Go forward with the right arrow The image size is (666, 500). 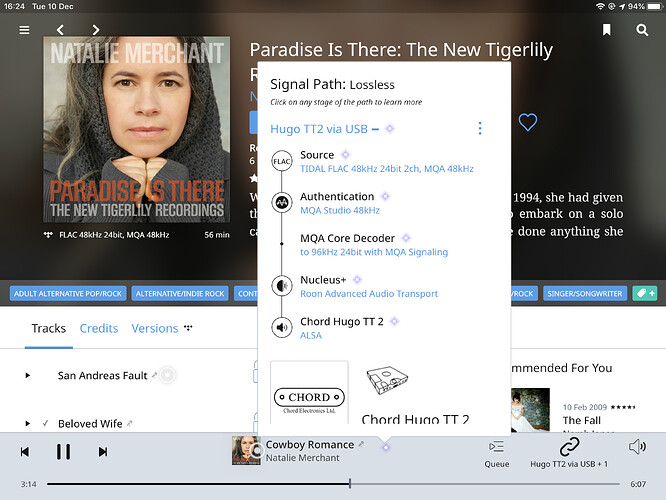(96, 30)
